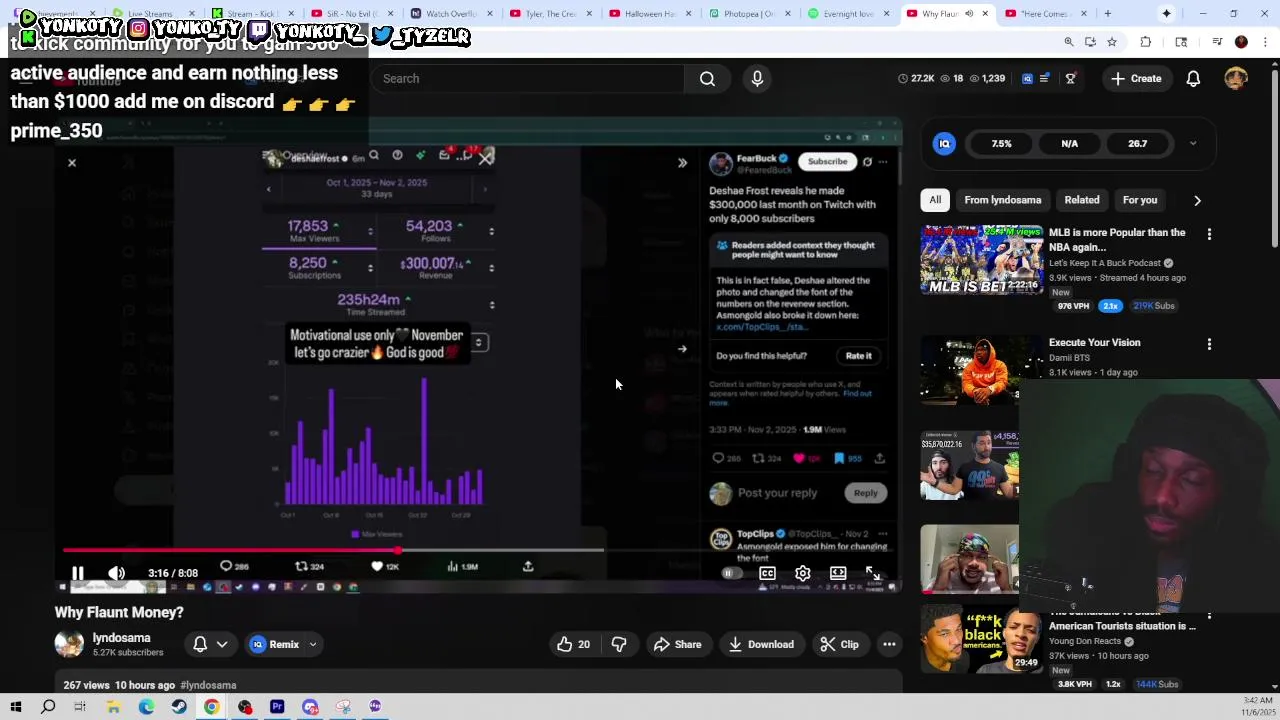Open Microsoft Edge from taskbar

[x=146, y=707]
